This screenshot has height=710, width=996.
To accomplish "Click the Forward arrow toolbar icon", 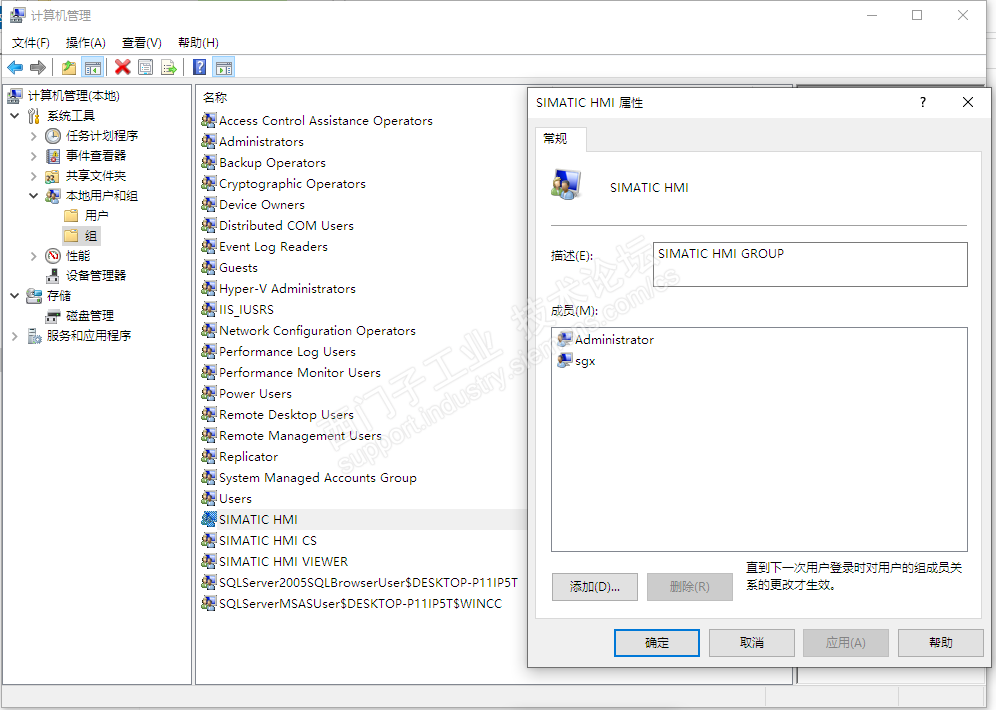I will tap(38, 67).
